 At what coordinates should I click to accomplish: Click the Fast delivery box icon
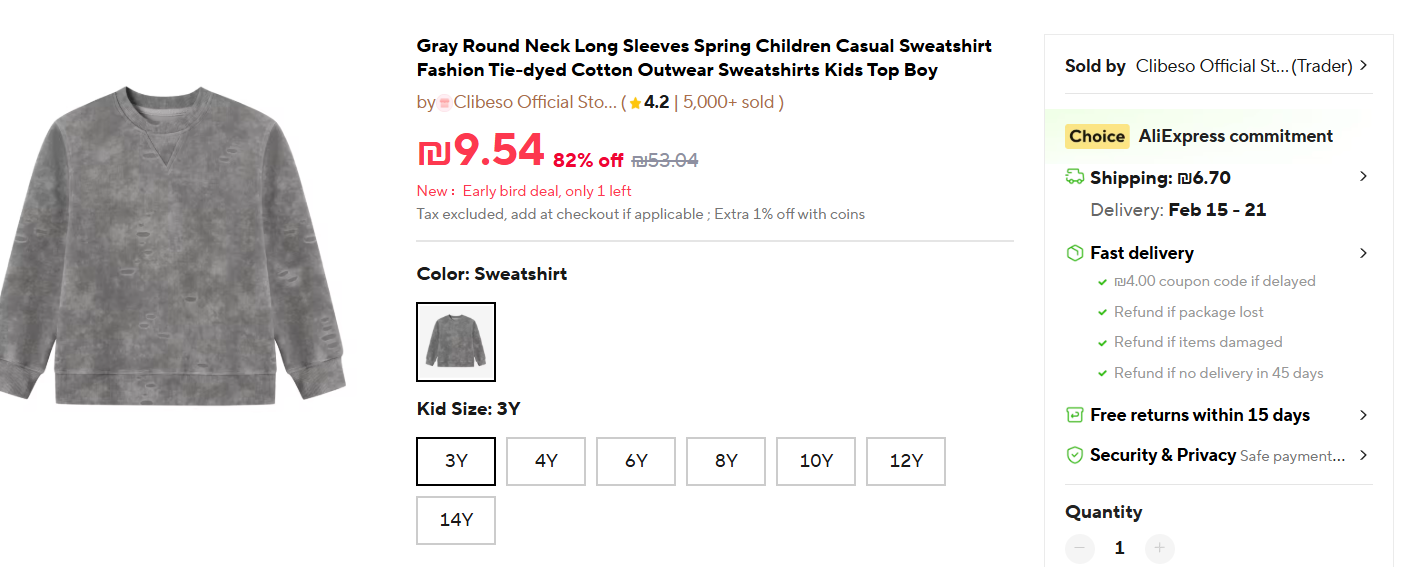(x=1075, y=253)
